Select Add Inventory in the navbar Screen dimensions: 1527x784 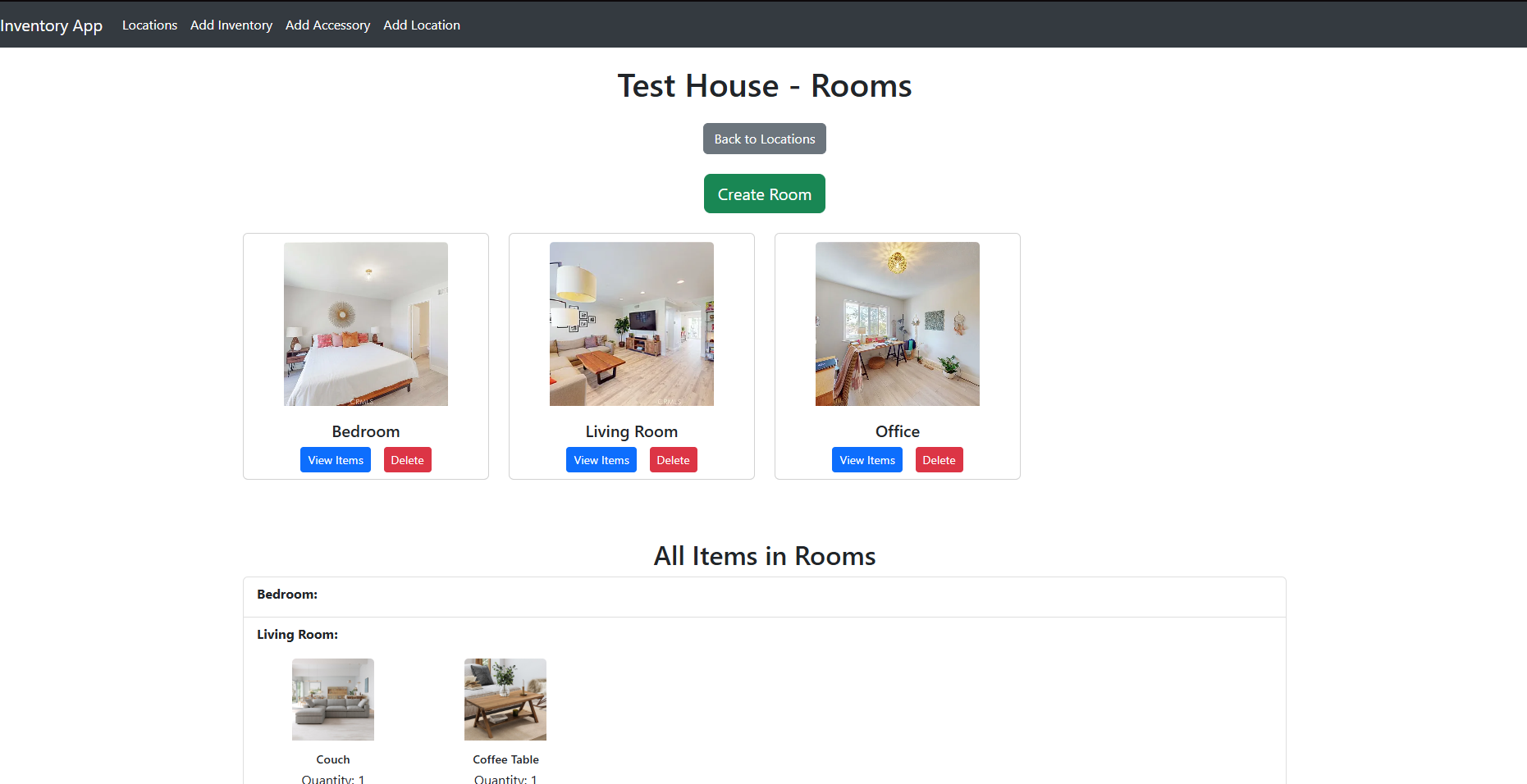pyautogui.click(x=231, y=25)
